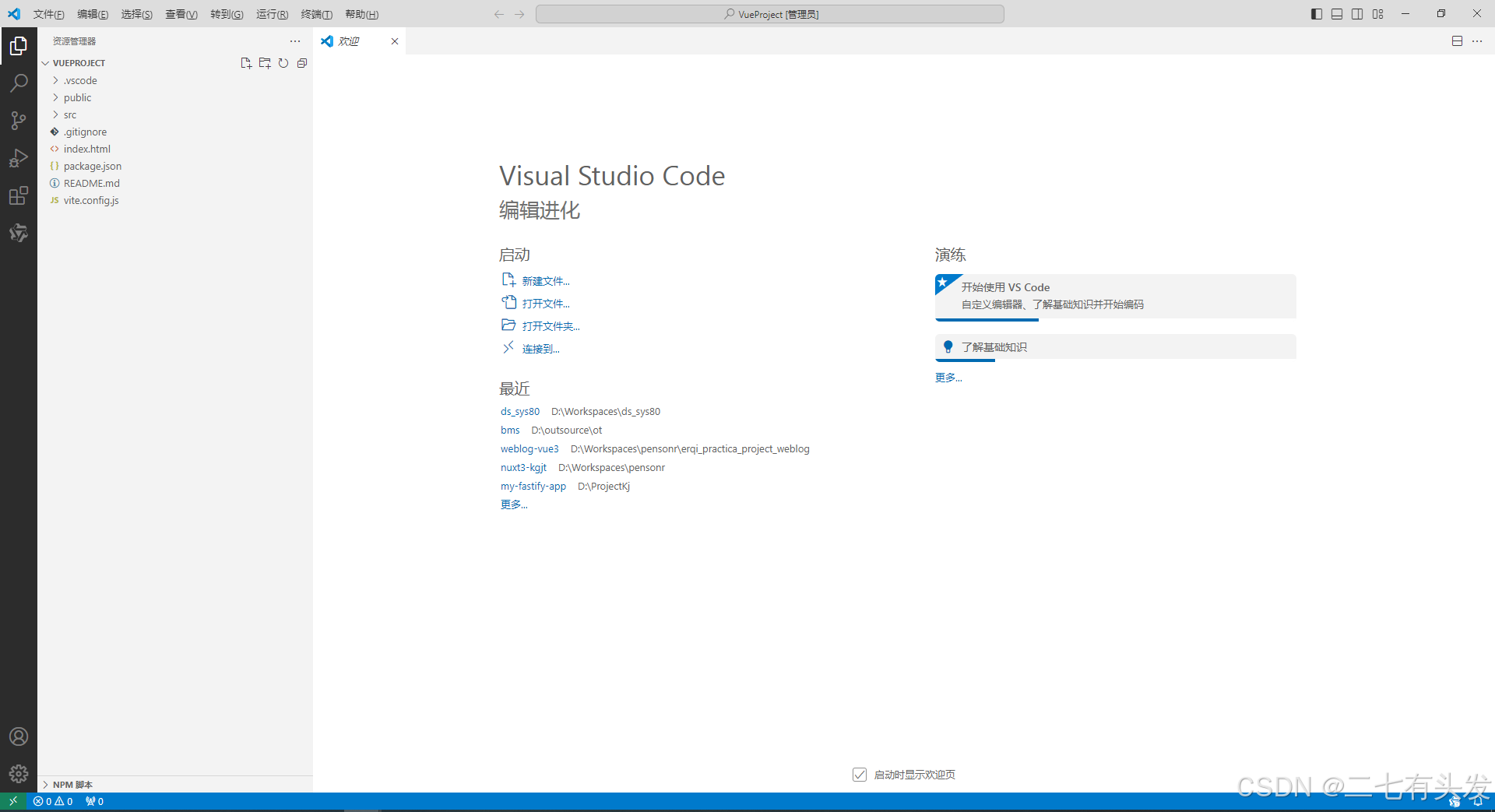The height and width of the screenshot is (812, 1495).
Task: Open the Explorer view in activity bar
Action: (x=19, y=47)
